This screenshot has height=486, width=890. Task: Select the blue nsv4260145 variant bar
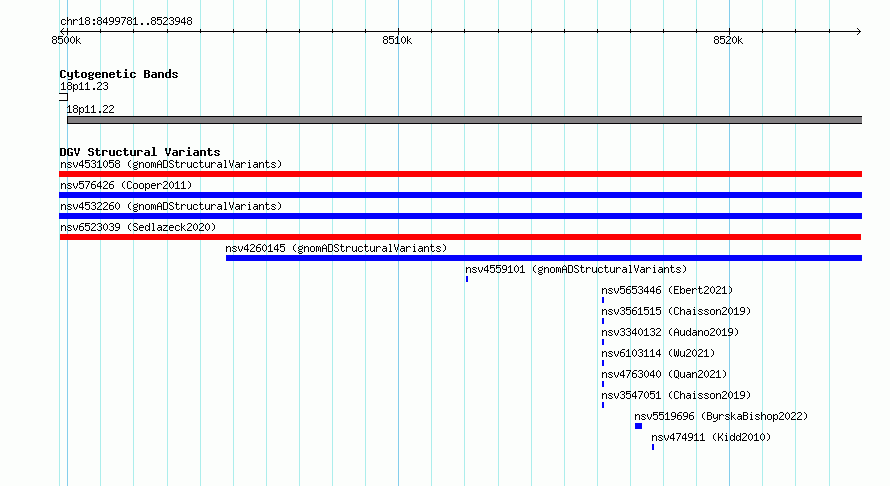pyautogui.click(x=544, y=258)
